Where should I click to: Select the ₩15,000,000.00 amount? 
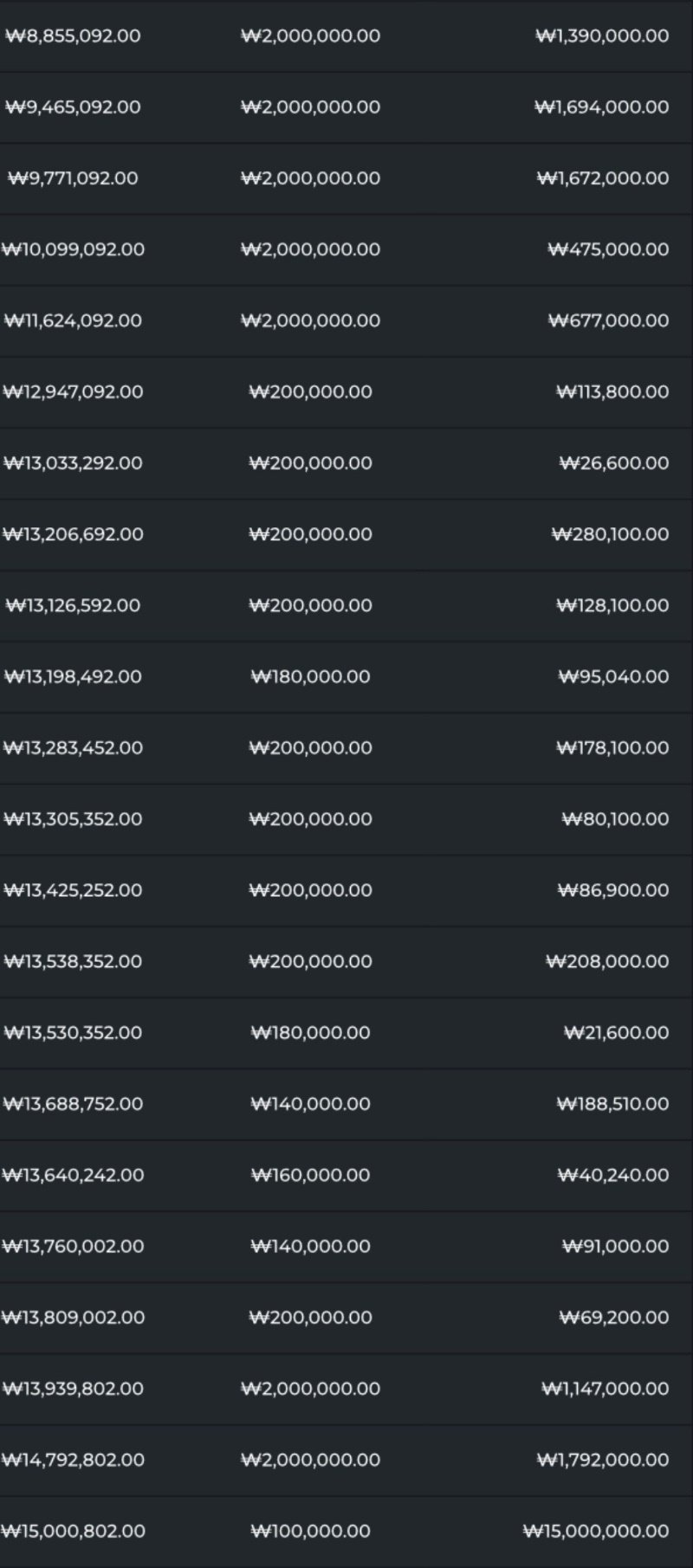pos(596,1531)
